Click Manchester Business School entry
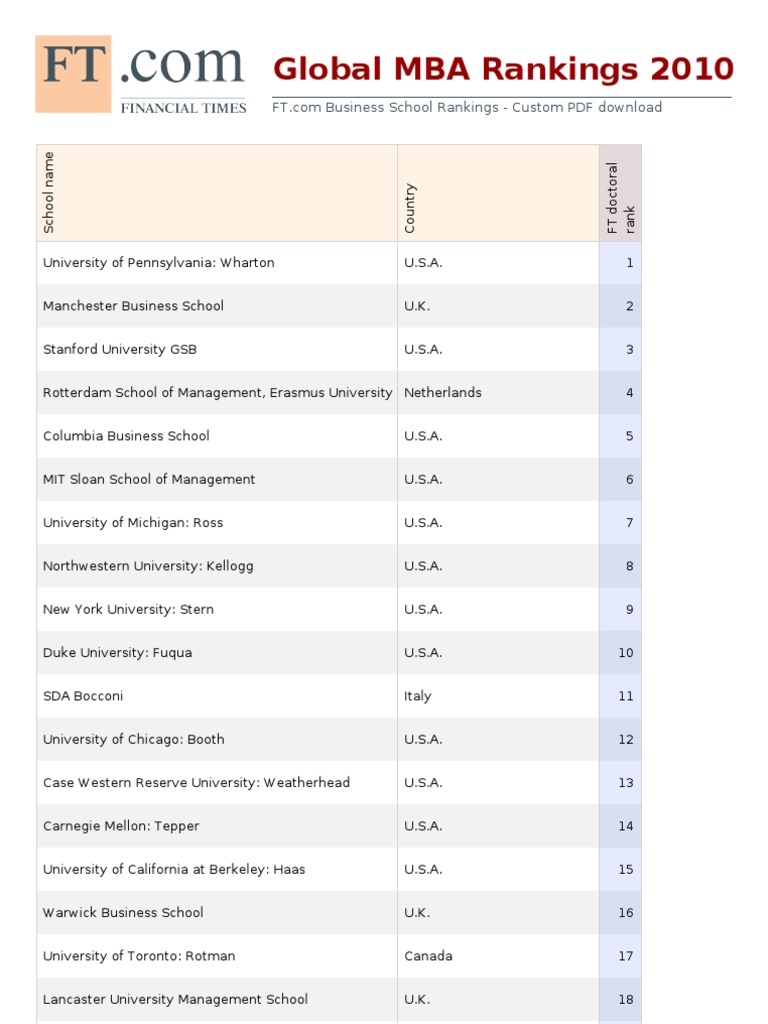Screen dimensions: 768x1024 [x=133, y=306]
